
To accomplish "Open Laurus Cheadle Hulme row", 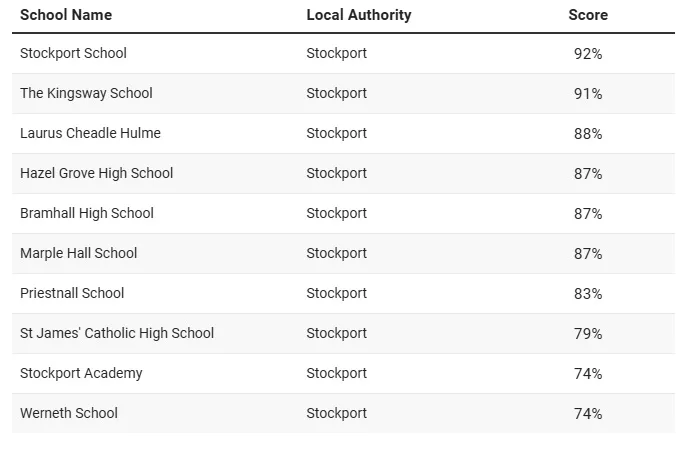I will 90,133.
